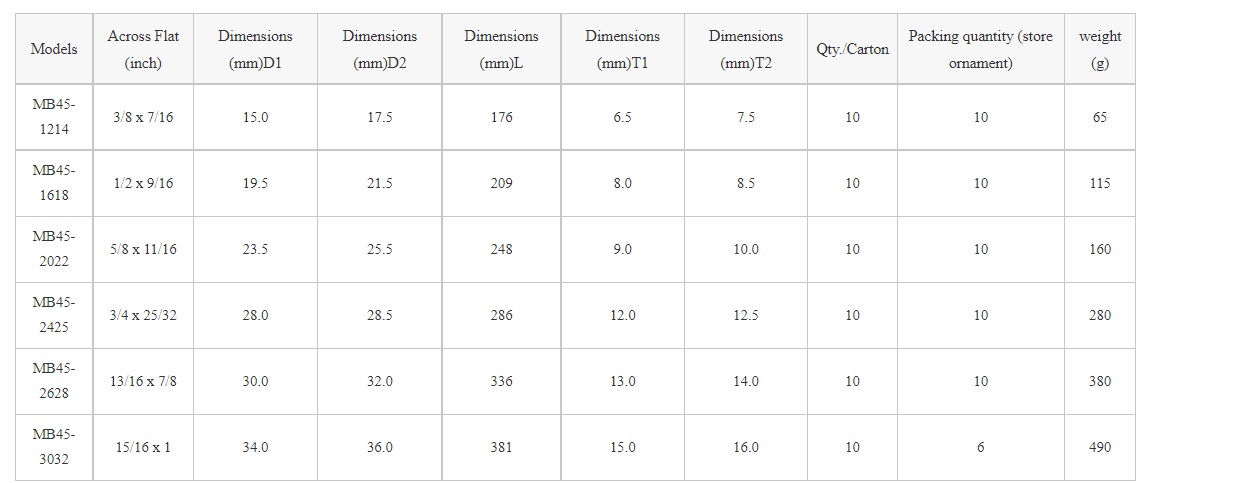Image resolution: width=1243 pixels, height=483 pixels.
Task: Click the 490 weight value cell
Action: (1100, 447)
